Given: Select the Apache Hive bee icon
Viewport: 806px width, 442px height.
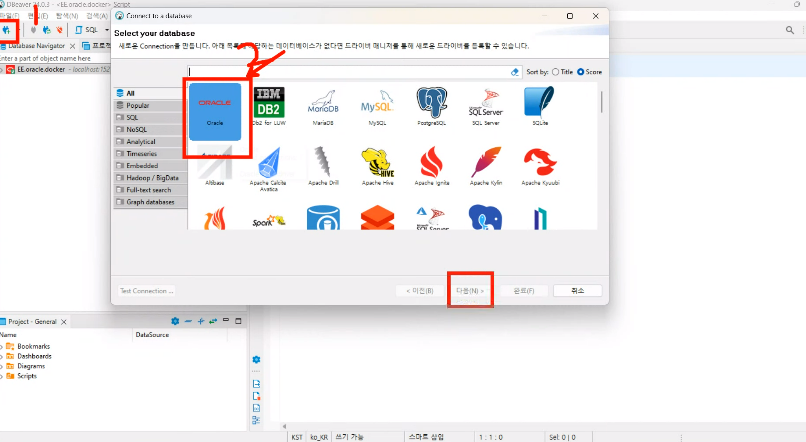Looking at the screenshot, I should tap(378, 166).
